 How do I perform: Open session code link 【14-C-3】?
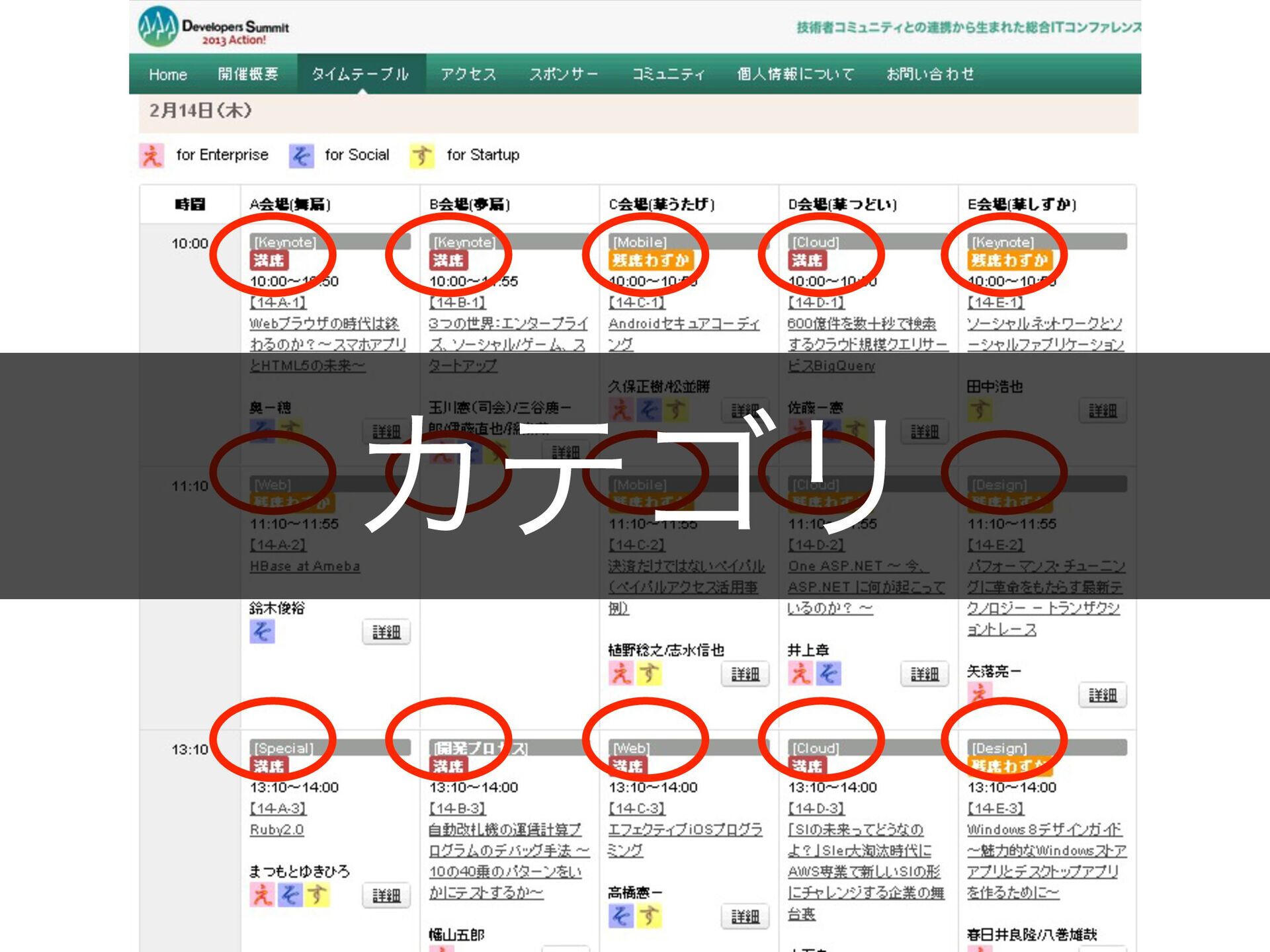point(637,809)
